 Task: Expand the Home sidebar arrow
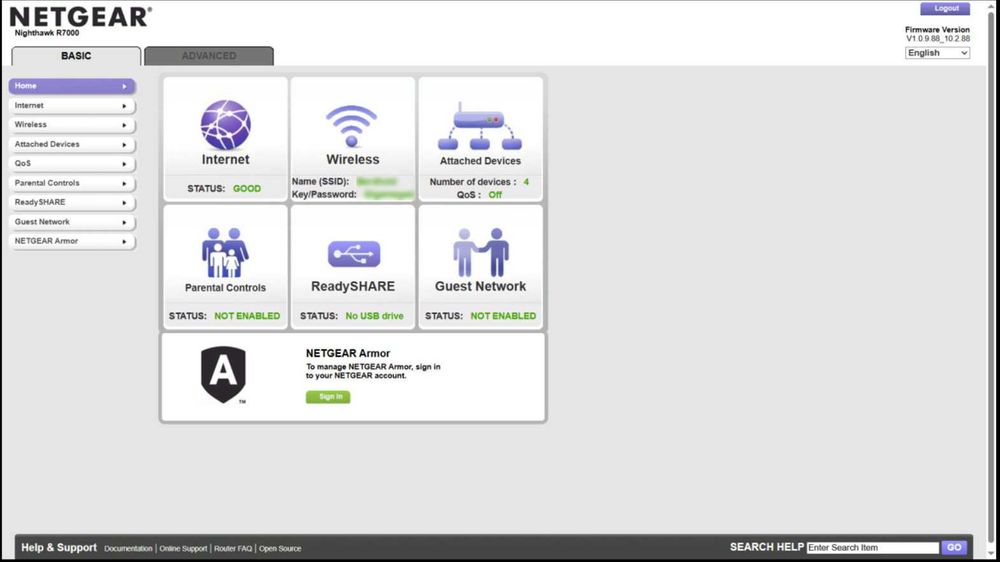[x=124, y=86]
